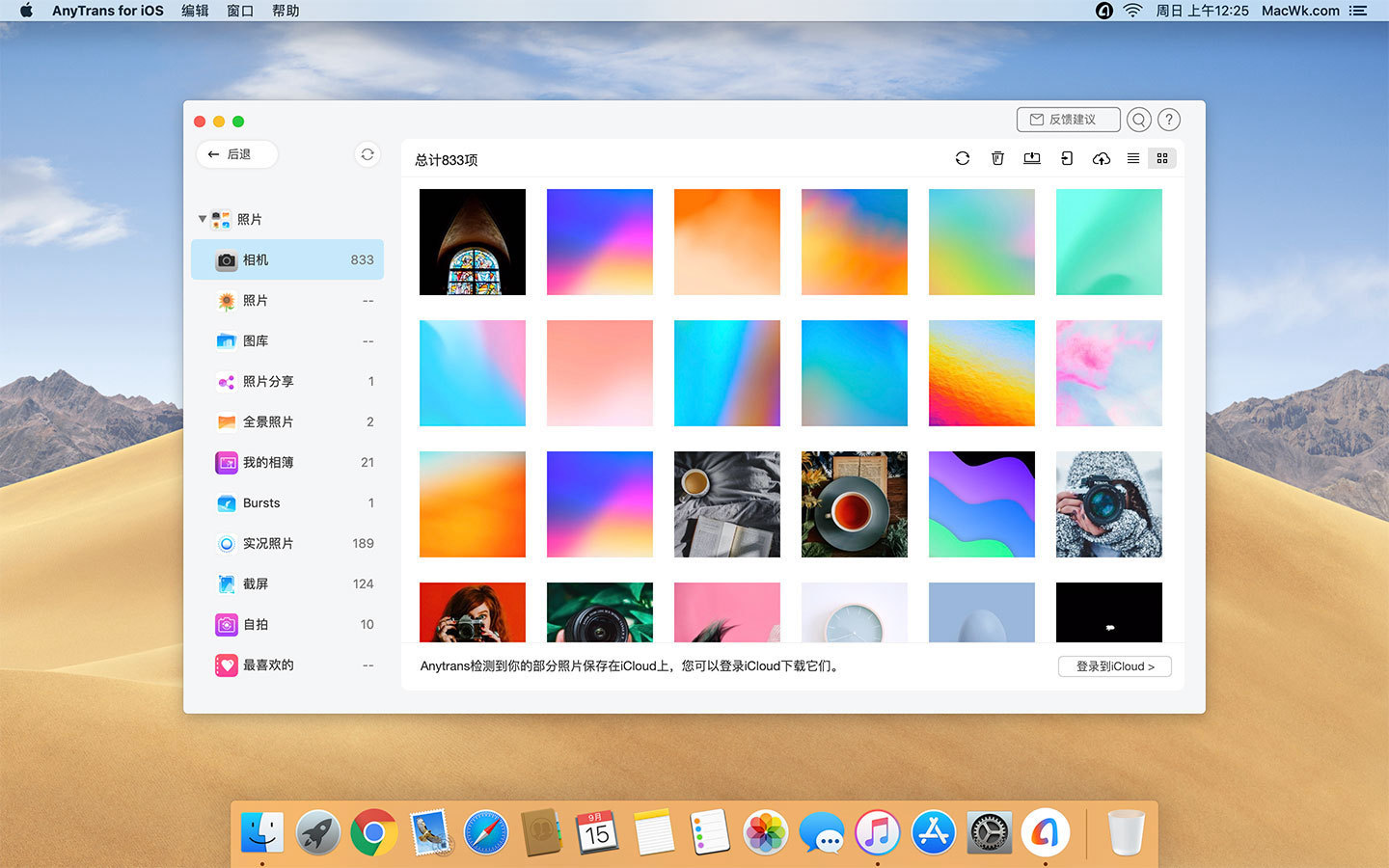
Task: Switch to list view
Action: click(1133, 158)
